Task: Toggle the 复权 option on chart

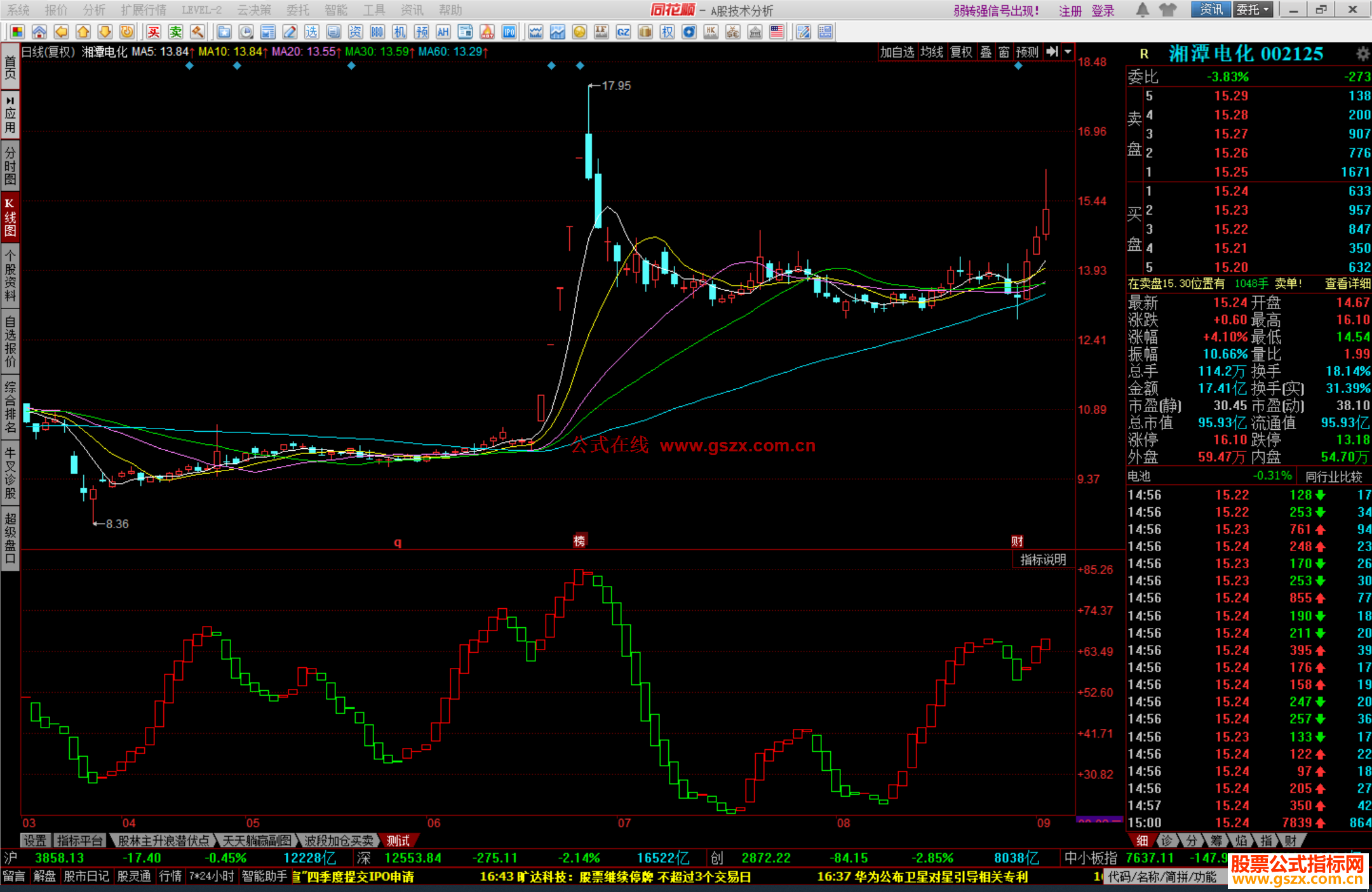Action: click(961, 52)
